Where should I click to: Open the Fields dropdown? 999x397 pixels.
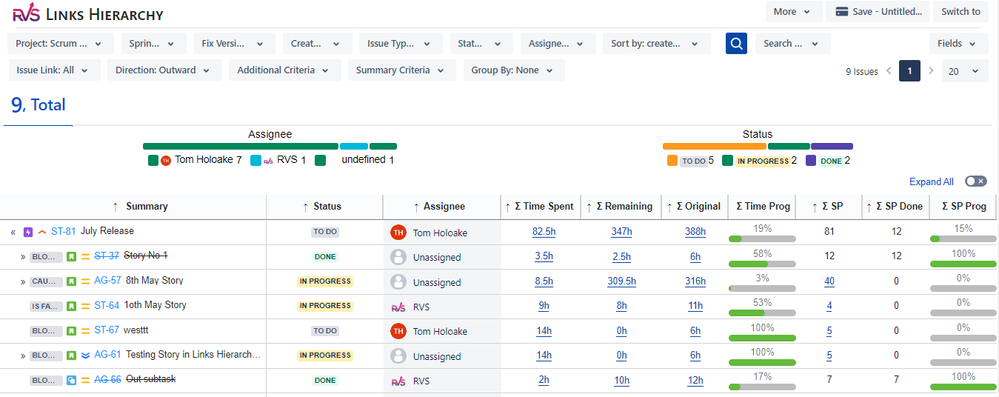957,43
